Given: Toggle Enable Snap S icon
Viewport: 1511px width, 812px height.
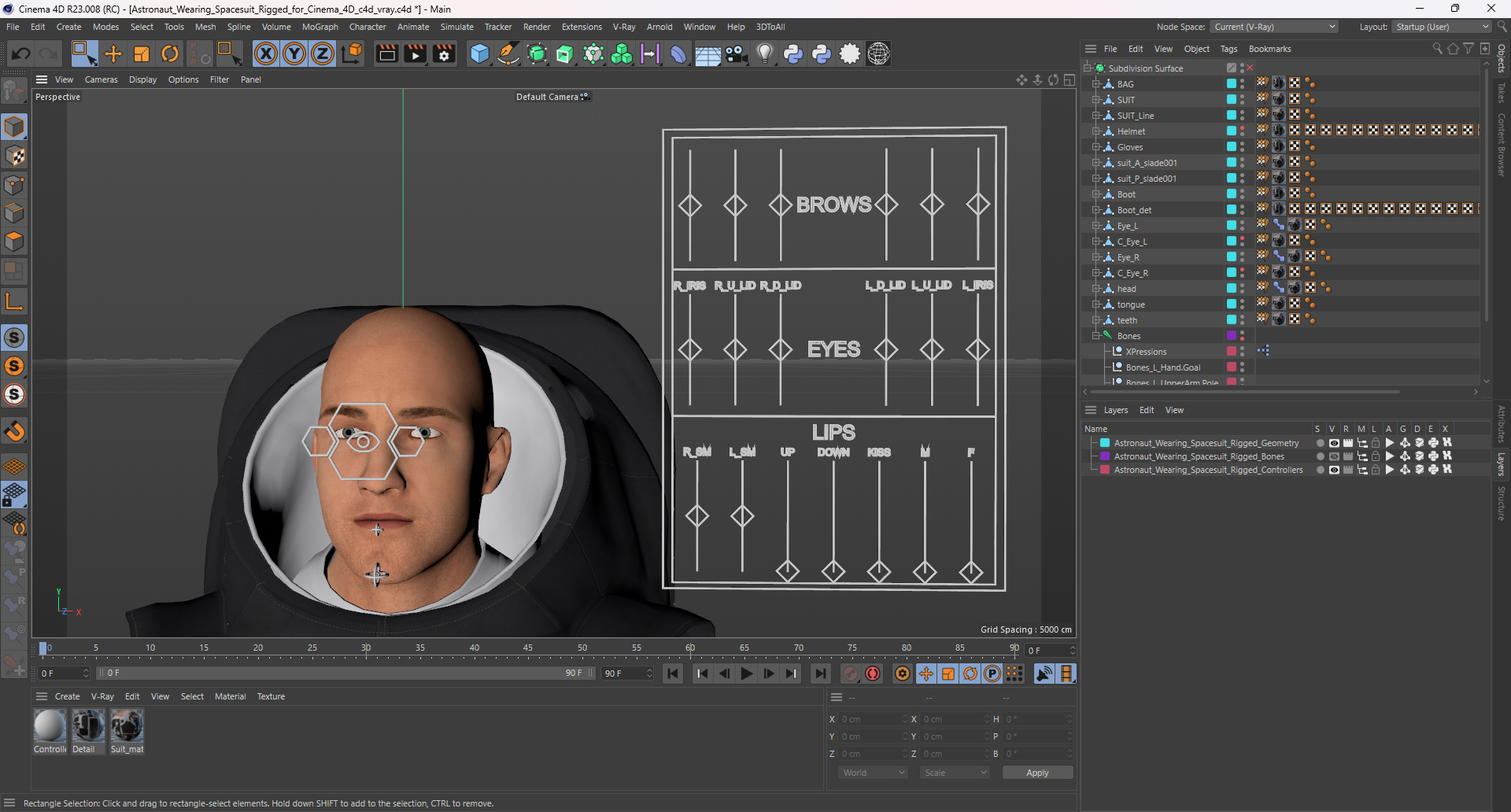Looking at the screenshot, I should tap(14, 338).
